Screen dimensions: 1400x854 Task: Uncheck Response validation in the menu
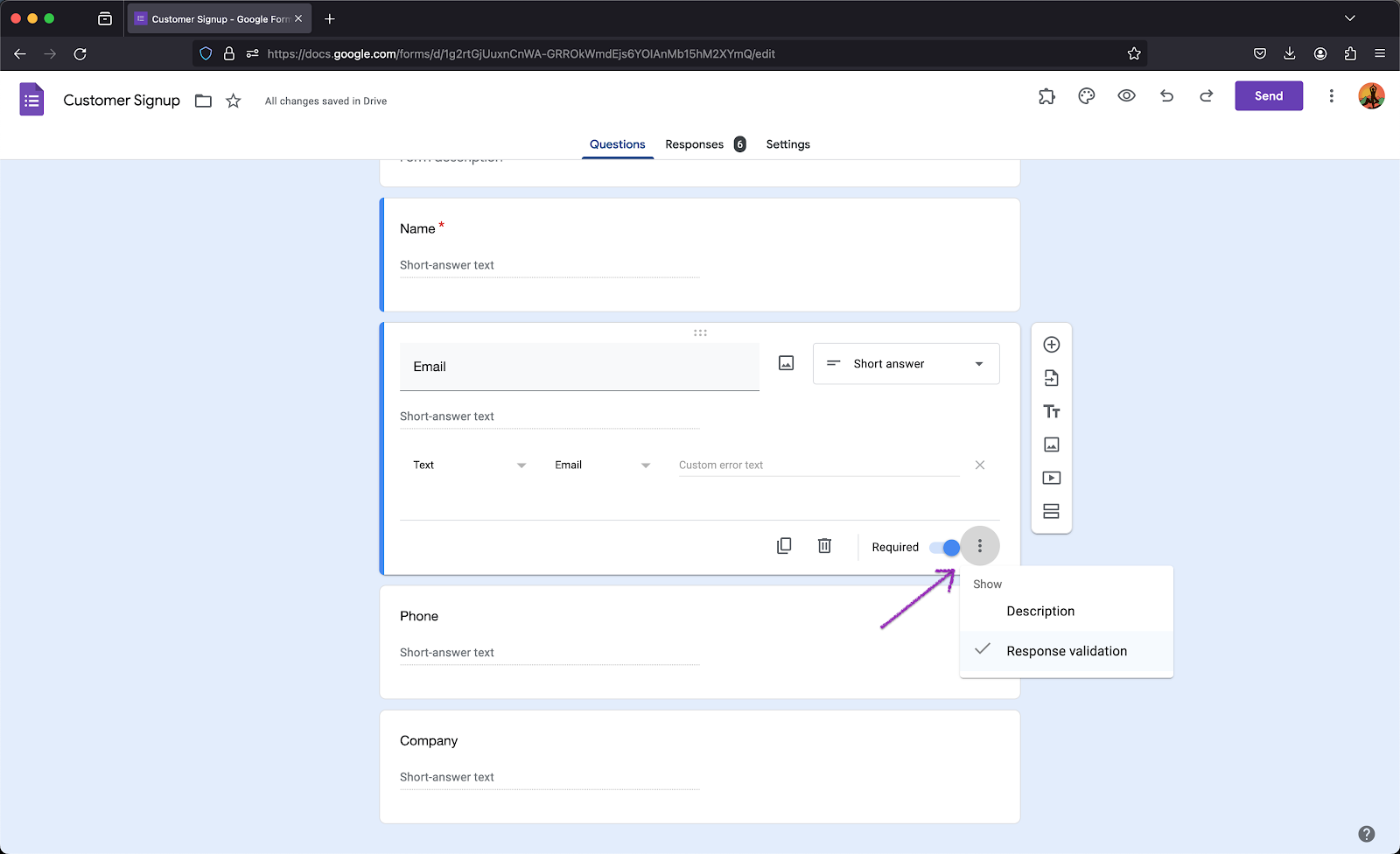[x=1066, y=651]
